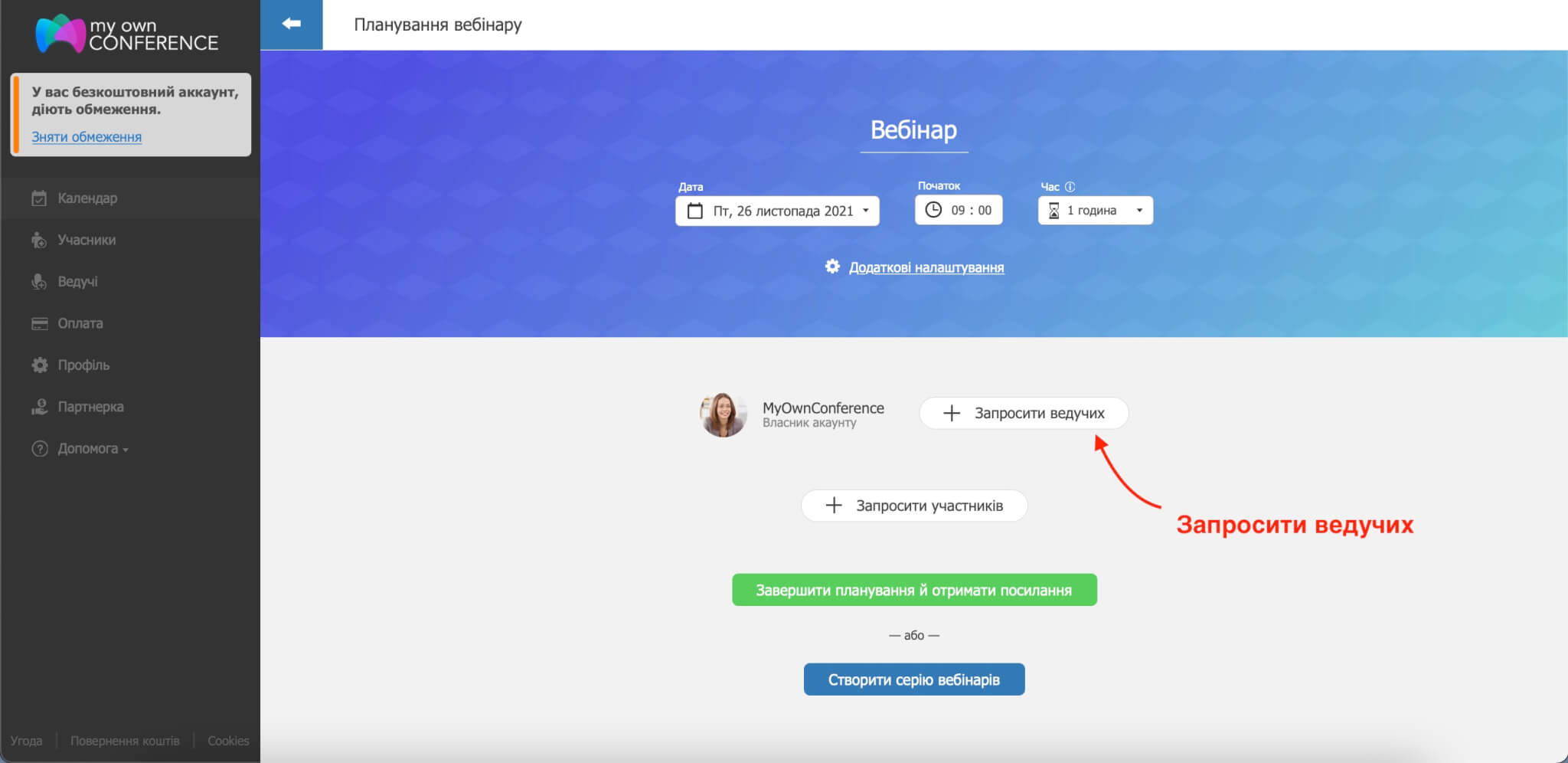This screenshot has width=1568, height=763.
Task: Click the Профіль gear icon in the sidebar
Action: pyautogui.click(x=39, y=365)
